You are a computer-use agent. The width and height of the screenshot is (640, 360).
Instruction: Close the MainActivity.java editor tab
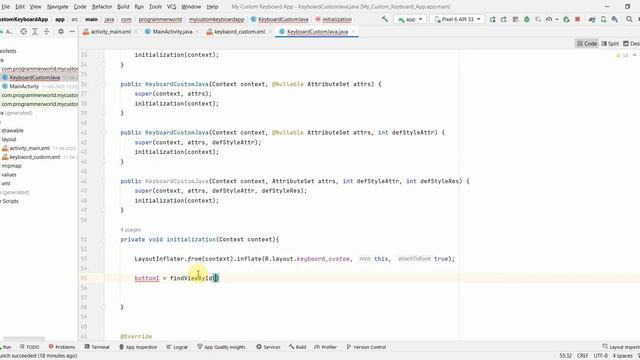pyautogui.click(x=197, y=32)
